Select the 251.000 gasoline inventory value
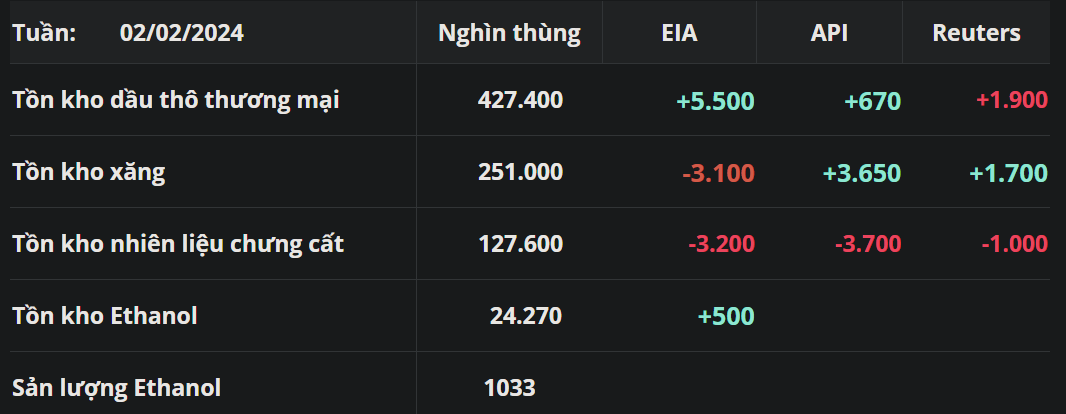 520,172
